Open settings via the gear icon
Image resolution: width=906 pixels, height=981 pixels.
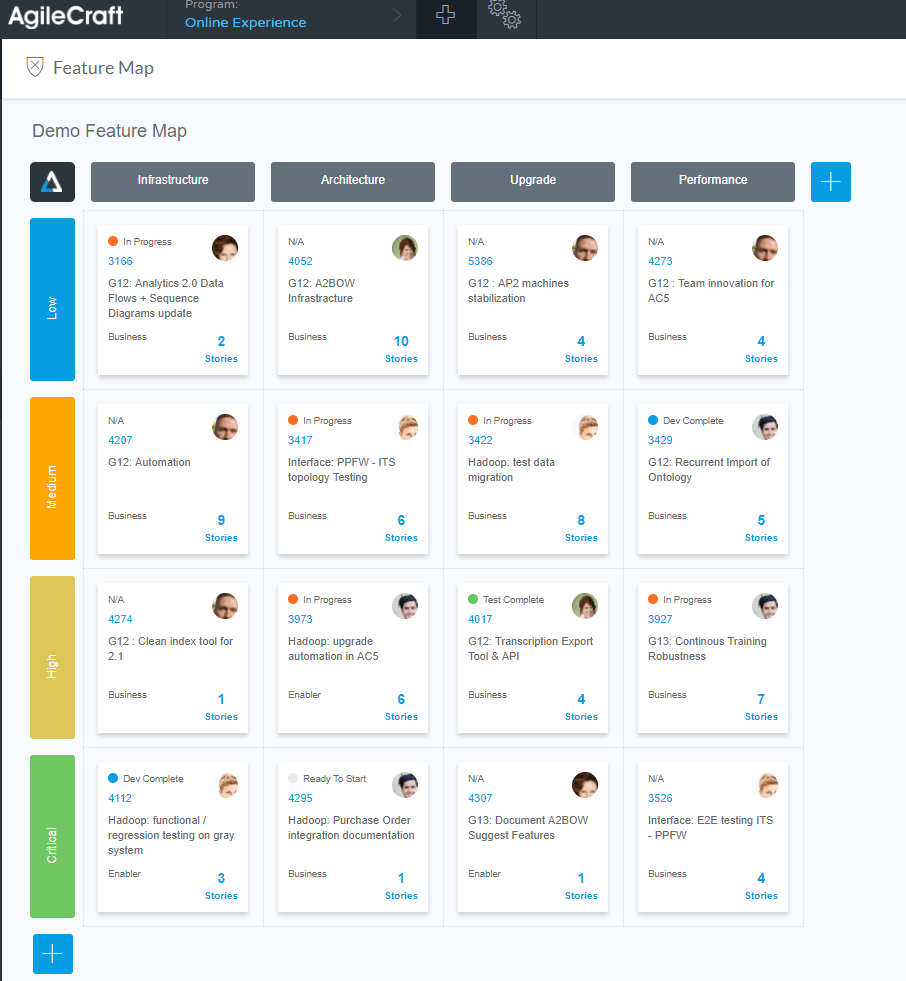[505, 17]
